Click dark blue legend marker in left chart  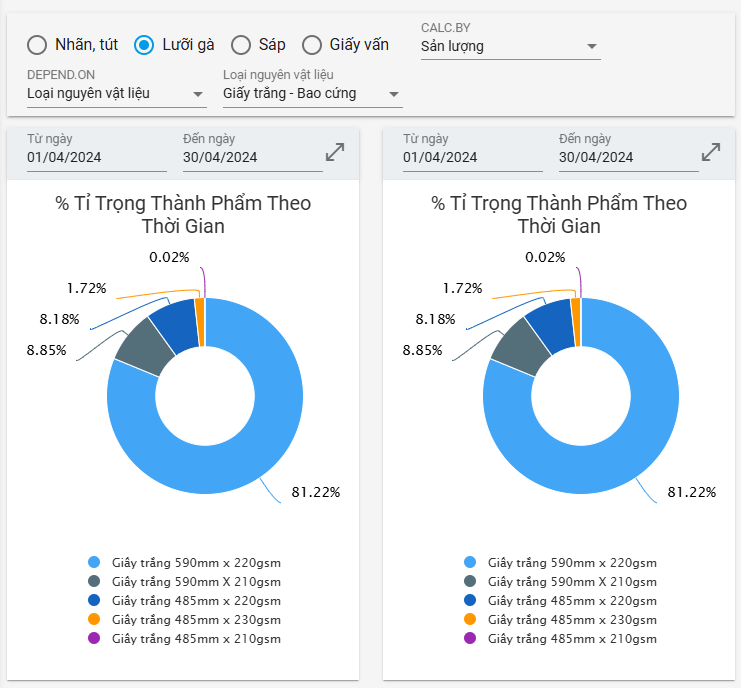[x=94, y=601]
